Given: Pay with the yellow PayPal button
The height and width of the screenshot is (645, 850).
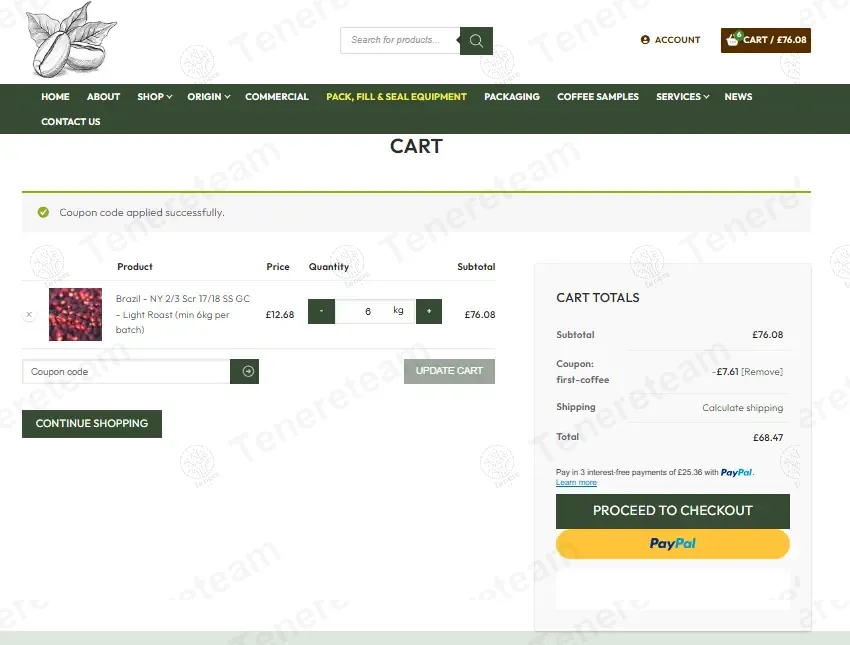Looking at the screenshot, I should [672, 544].
